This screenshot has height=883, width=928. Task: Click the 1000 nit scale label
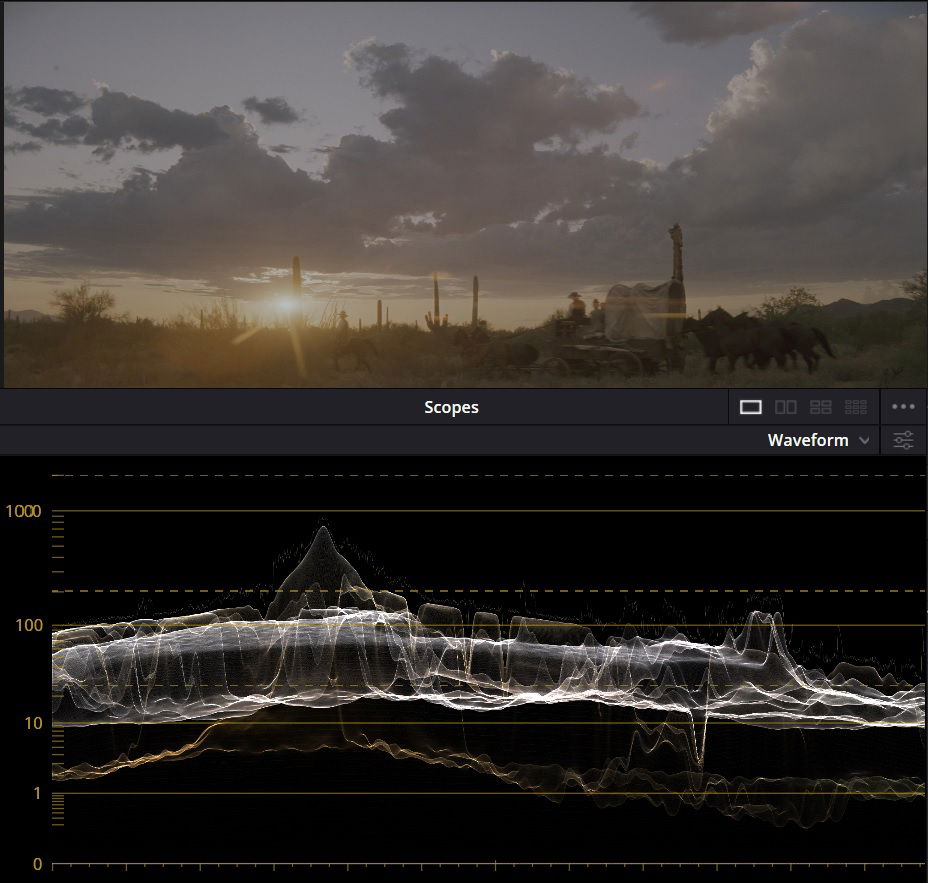pyautogui.click(x=22, y=511)
